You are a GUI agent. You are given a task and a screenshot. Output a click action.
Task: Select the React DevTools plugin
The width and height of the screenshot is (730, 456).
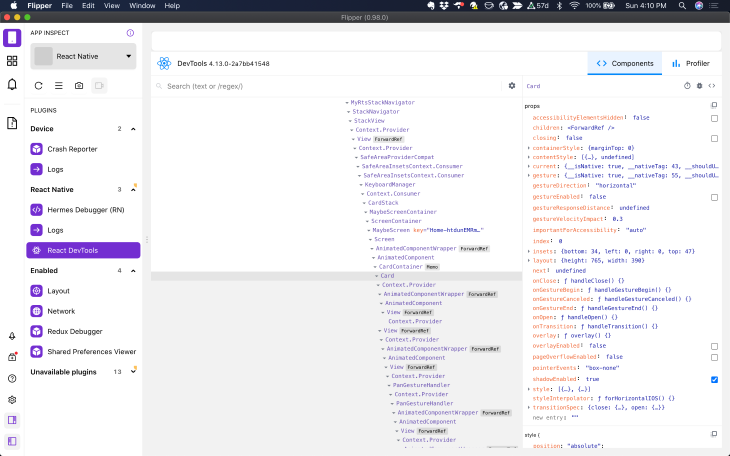(x=83, y=250)
